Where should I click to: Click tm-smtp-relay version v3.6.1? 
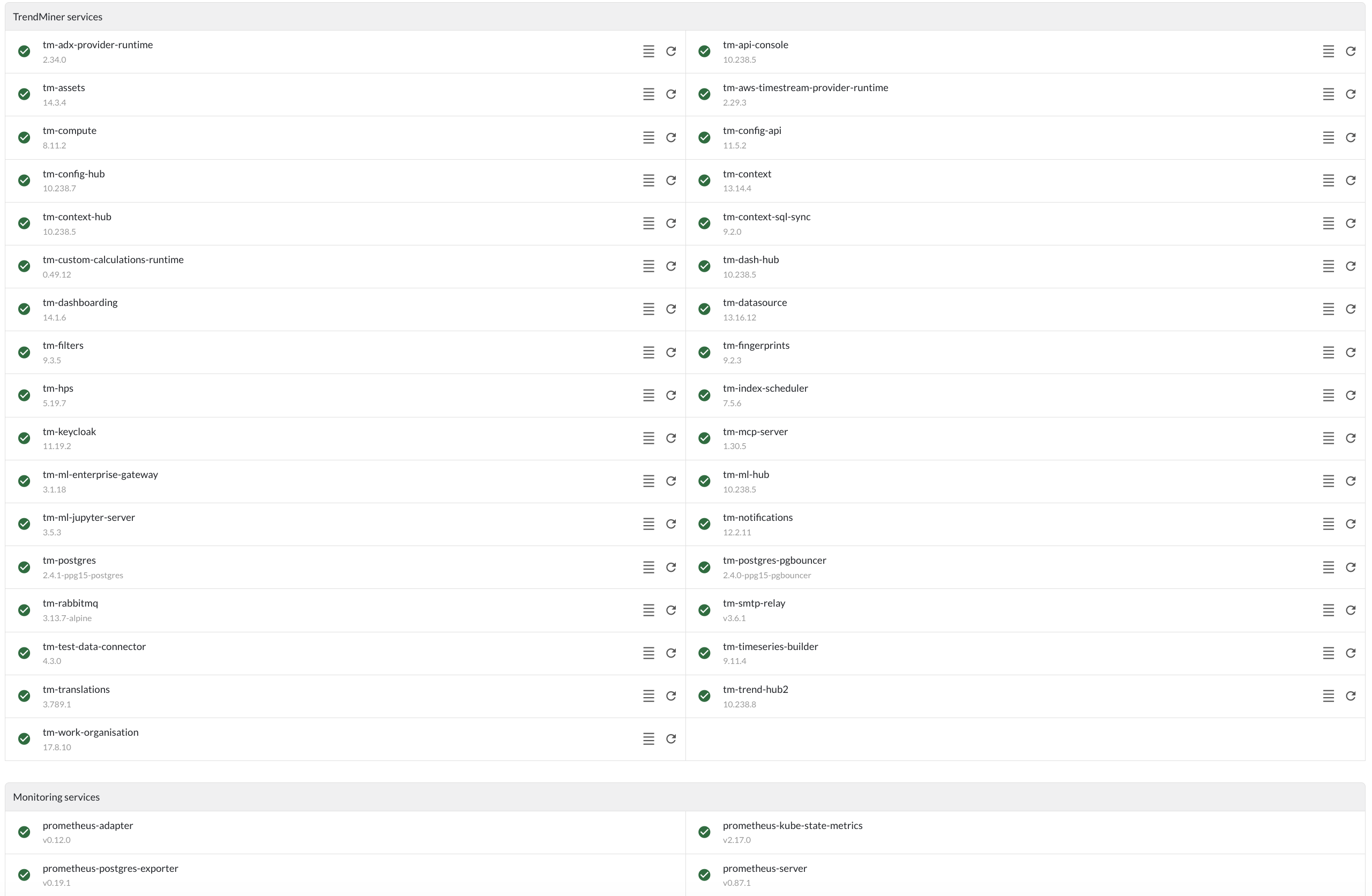click(x=734, y=618)
